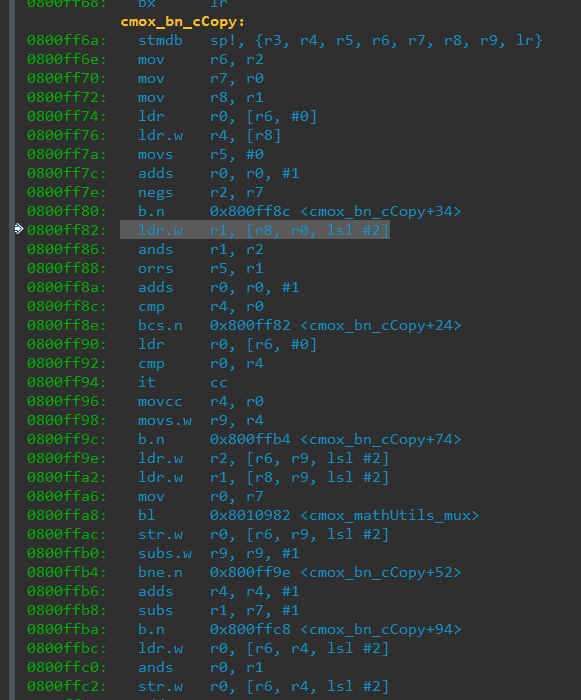Screen dimensions: 581x700
Task: Click the cmp r4, r0 instruction
Action: 201,306
